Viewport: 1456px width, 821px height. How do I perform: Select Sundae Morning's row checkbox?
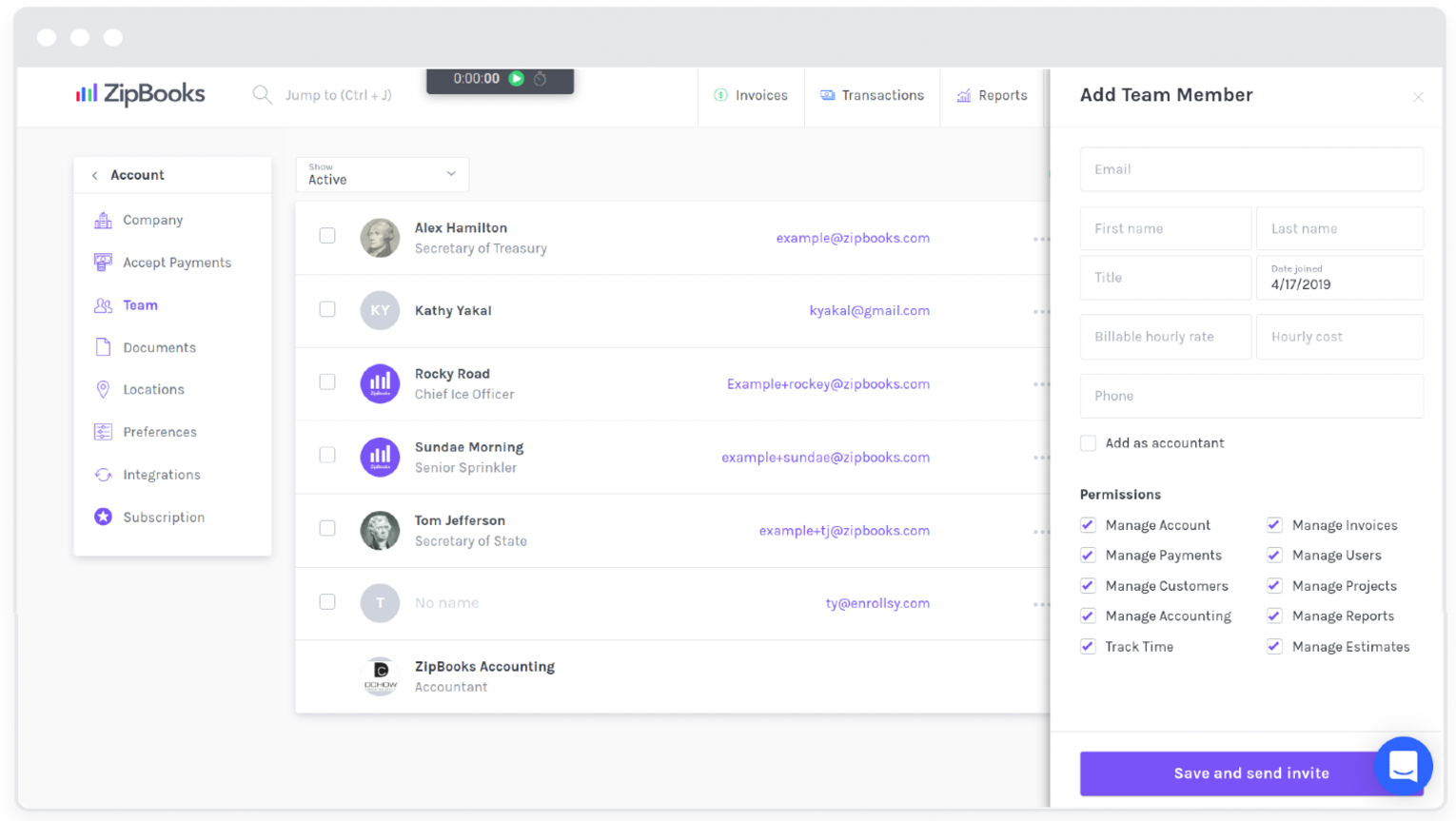click(327, 455)
